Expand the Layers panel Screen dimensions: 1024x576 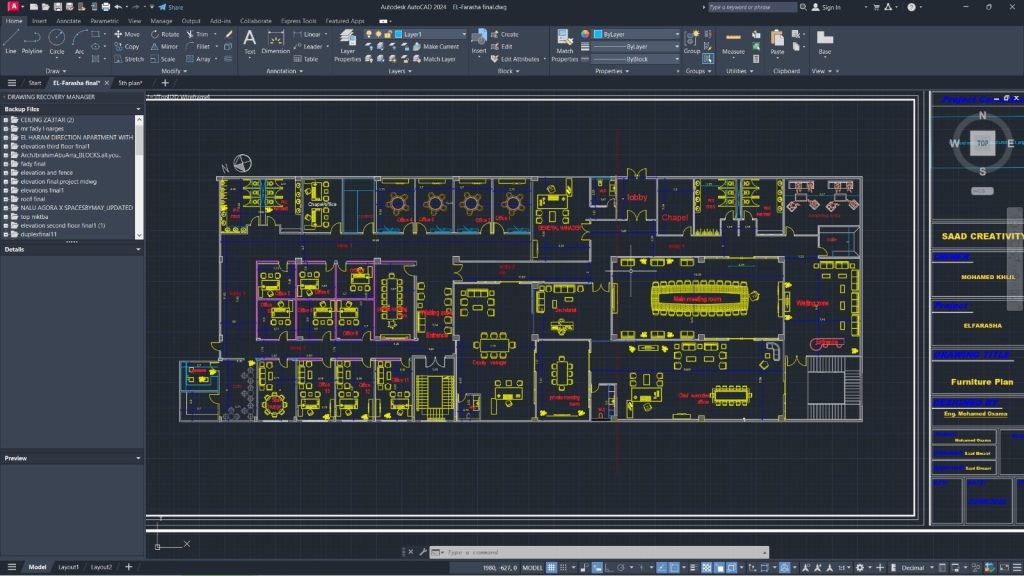coord(400,71)
